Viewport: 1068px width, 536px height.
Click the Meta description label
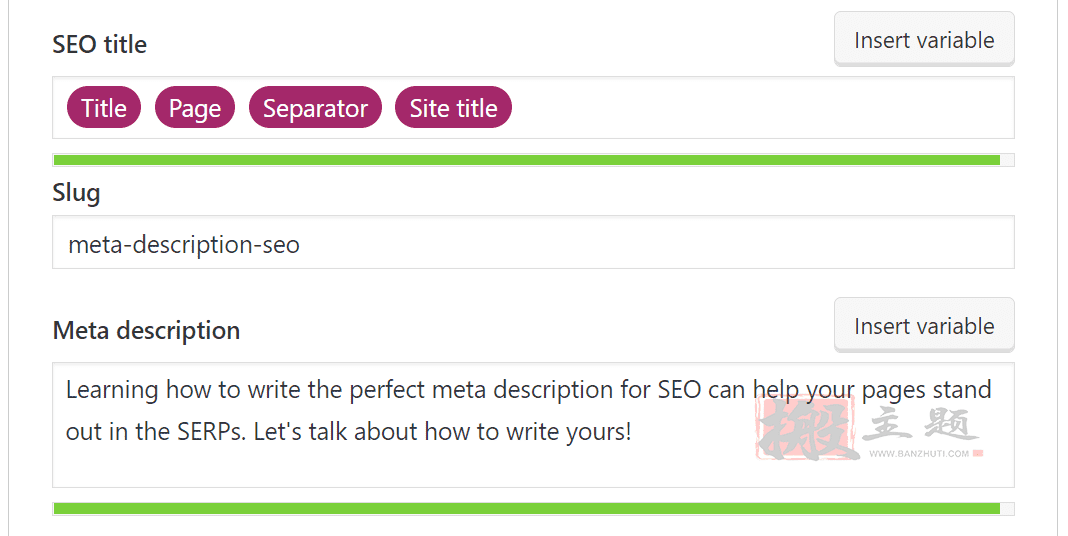(146, 331)
